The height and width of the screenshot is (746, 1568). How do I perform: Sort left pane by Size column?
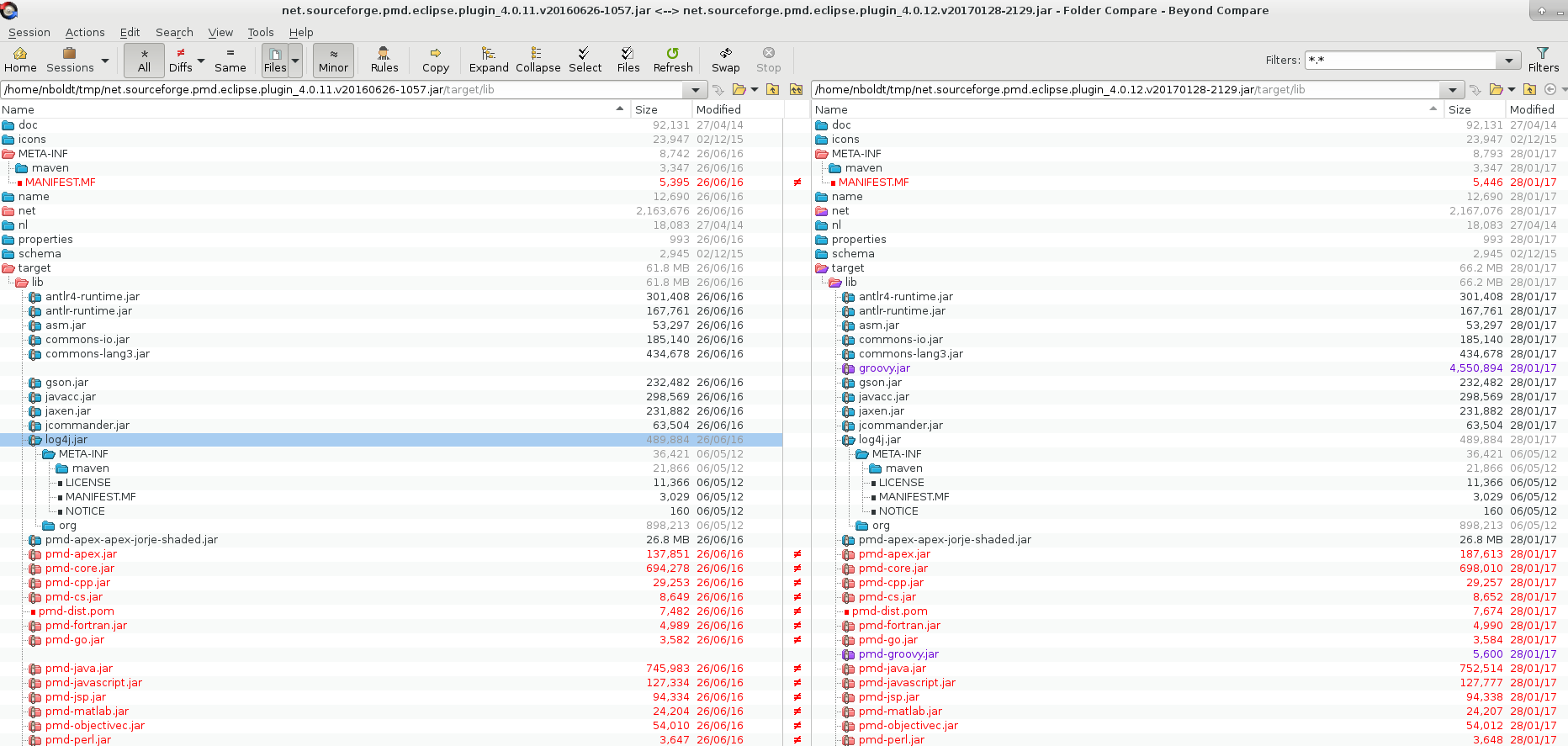point(661,109)
